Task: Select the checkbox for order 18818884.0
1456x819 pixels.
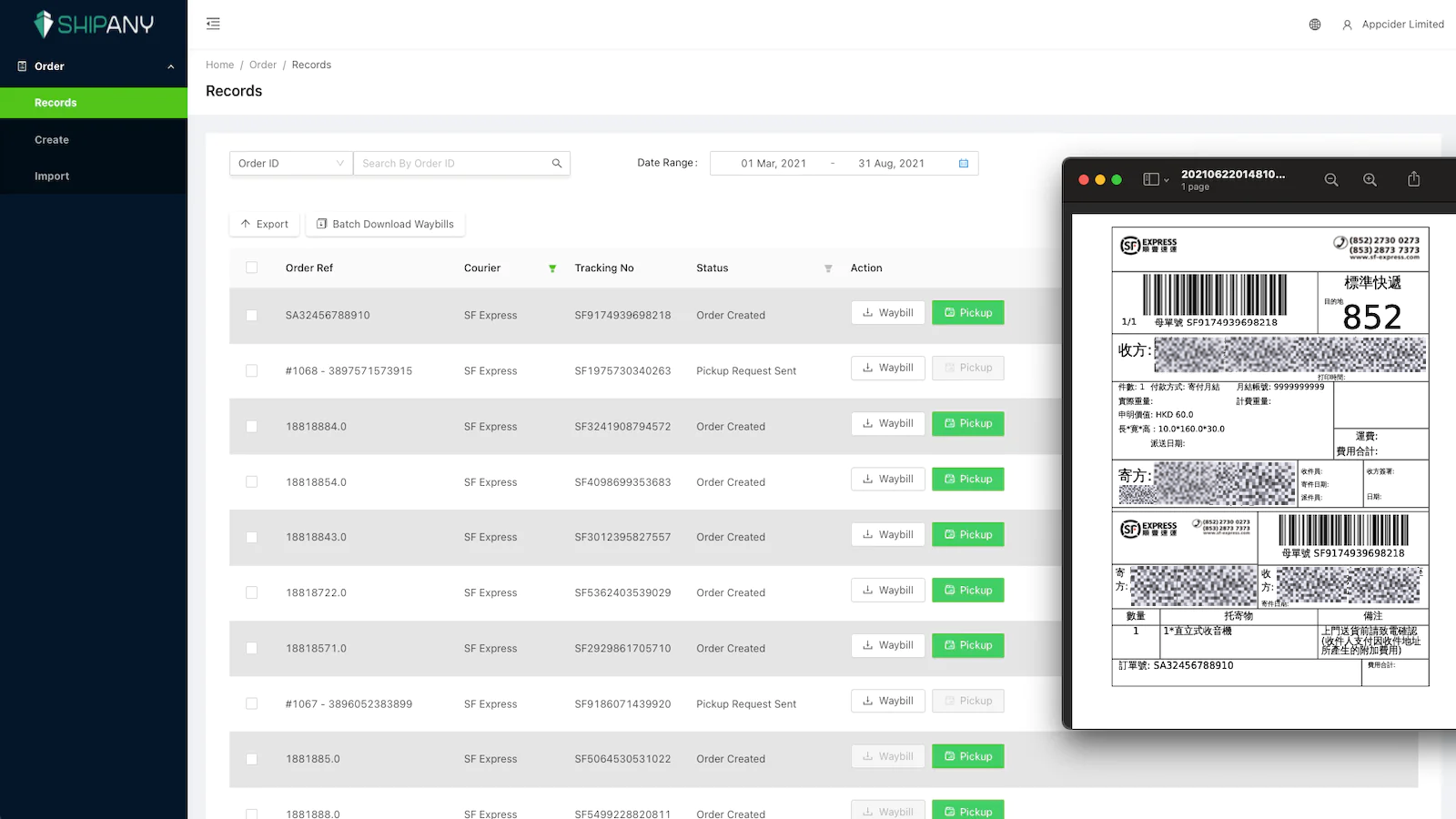Action: point(252,427)
